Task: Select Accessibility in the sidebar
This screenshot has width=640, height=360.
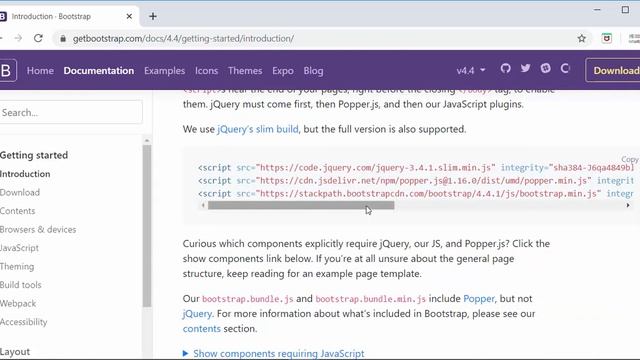Action: pos(24,322)
